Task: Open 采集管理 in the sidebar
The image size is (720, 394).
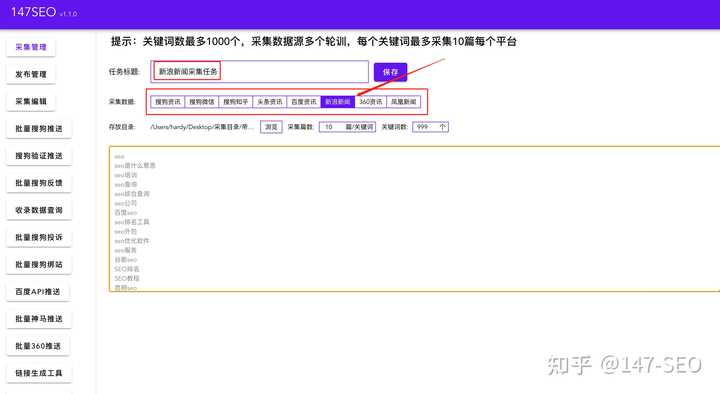Action: [x=31, y=47]
